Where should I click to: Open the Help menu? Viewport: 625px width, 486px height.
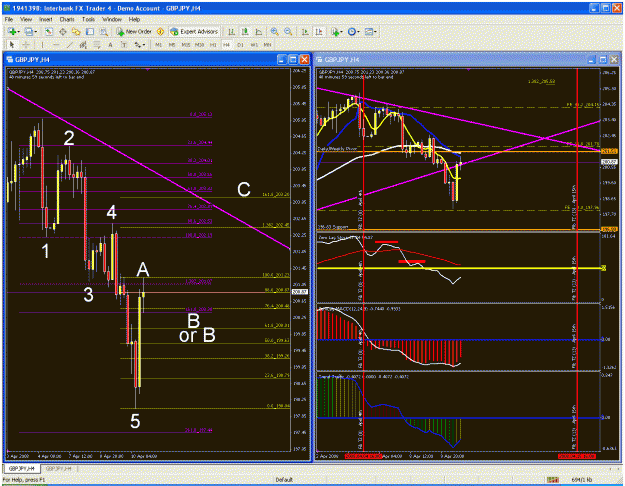(x=134, y=19)
